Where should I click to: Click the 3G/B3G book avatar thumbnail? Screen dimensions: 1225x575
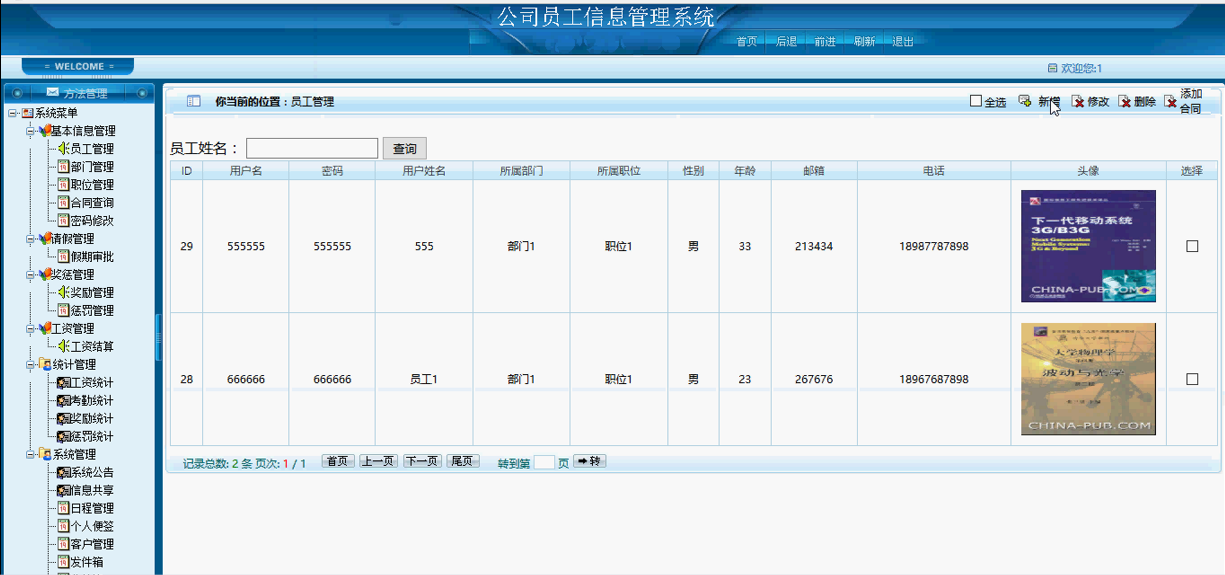1088,246
